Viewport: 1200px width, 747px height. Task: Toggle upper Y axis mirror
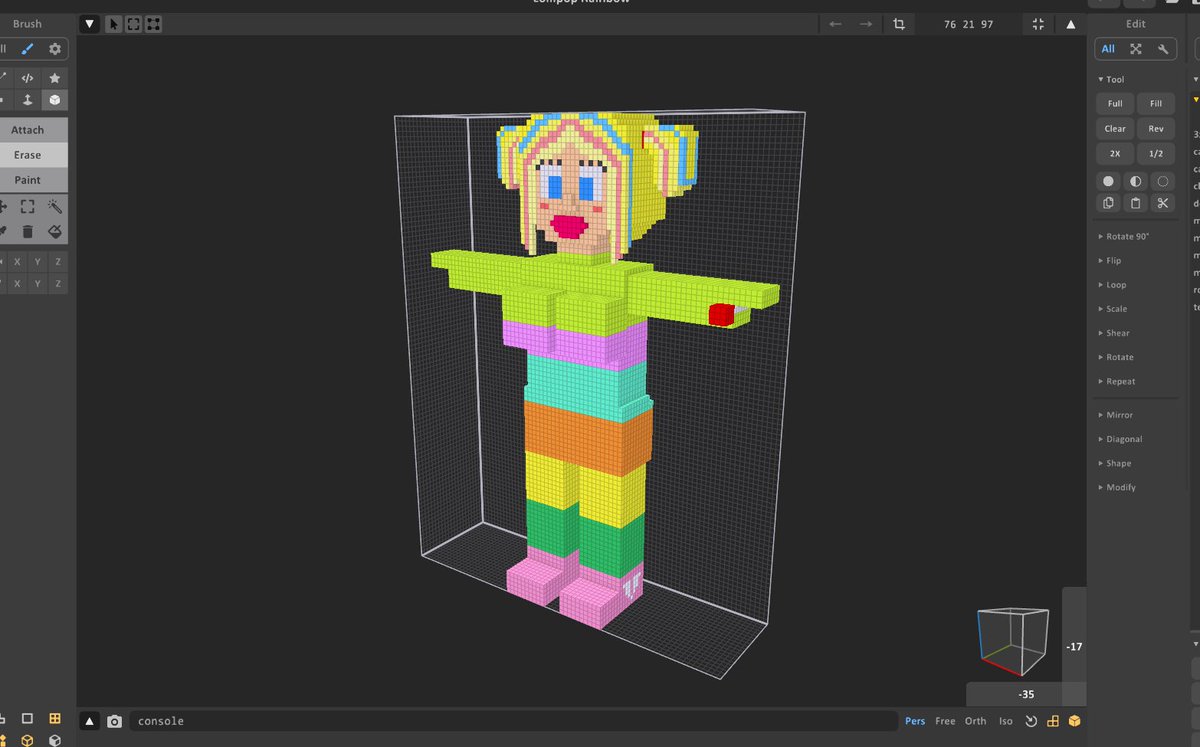coord(37,261)
